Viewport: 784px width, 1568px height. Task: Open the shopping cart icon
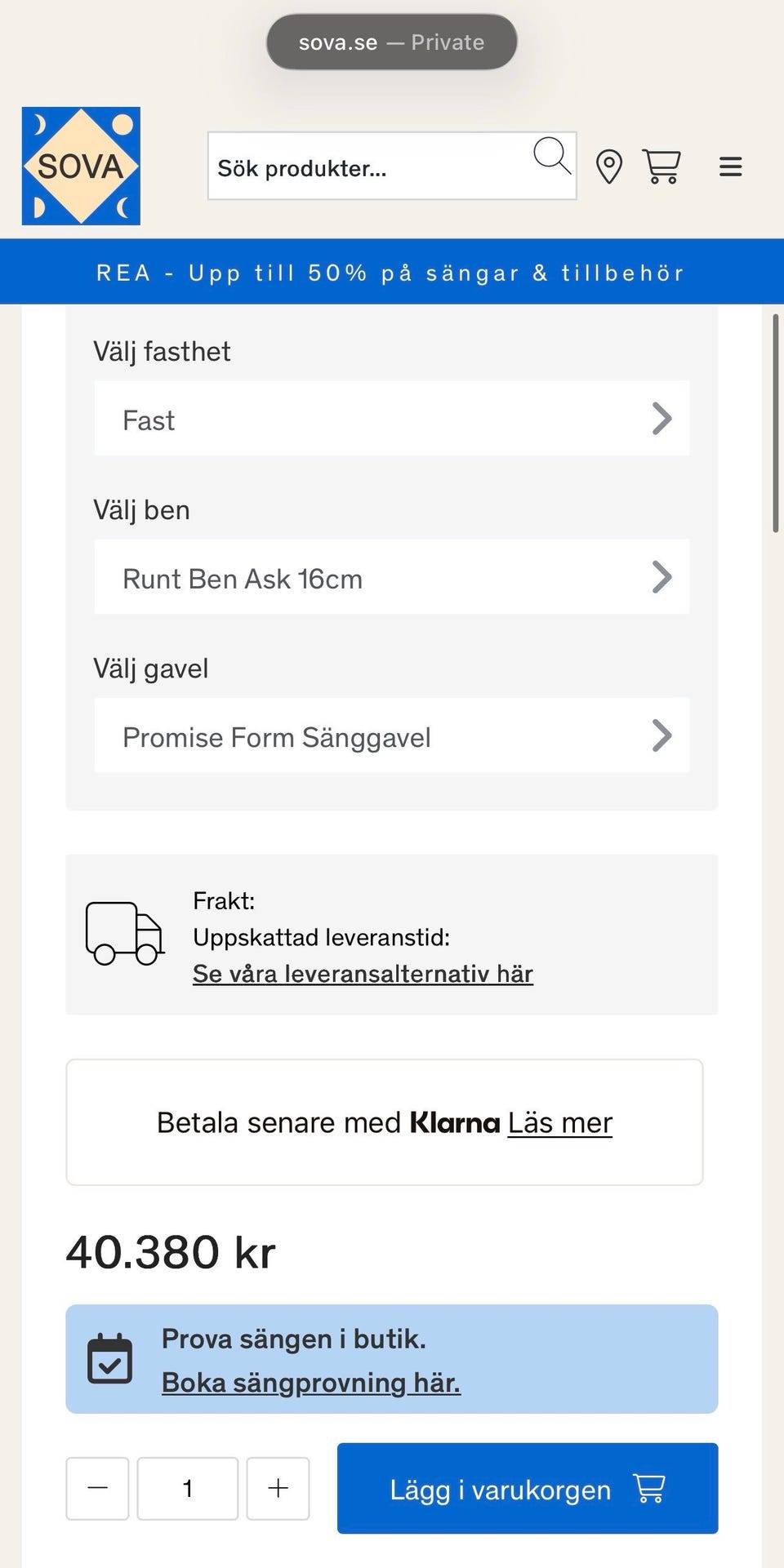[x=661, y=167]
